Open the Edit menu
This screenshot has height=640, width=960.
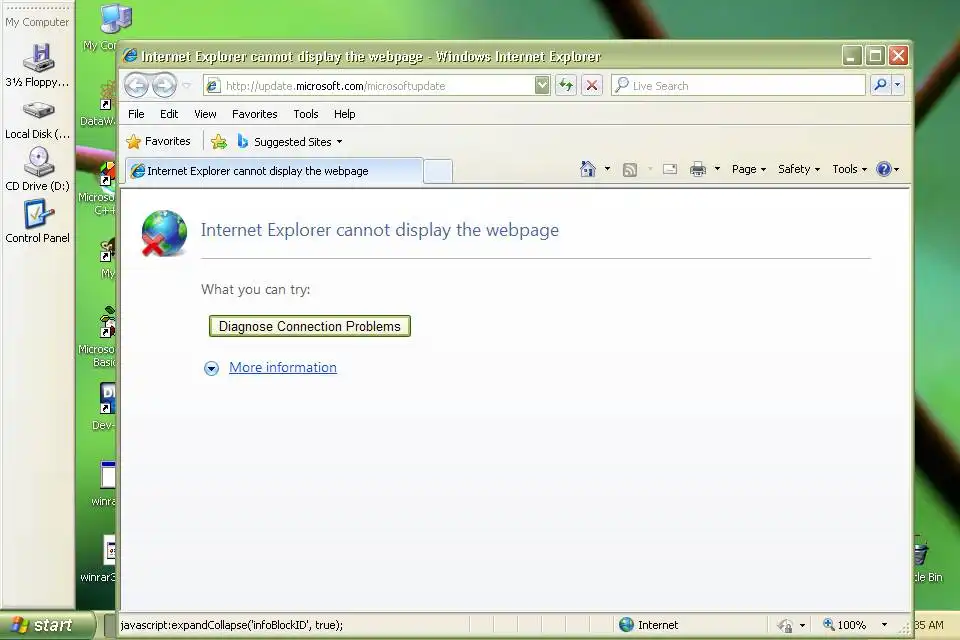(169, 114)
